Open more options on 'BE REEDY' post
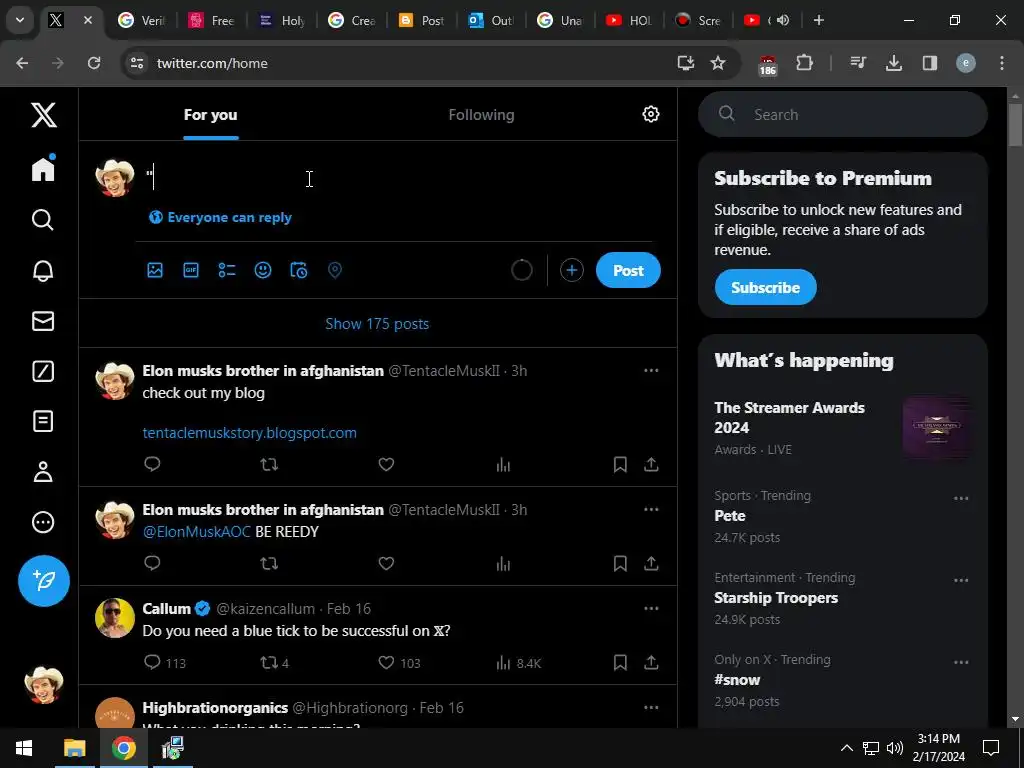 pyautogui.click(x=651, y=509)
